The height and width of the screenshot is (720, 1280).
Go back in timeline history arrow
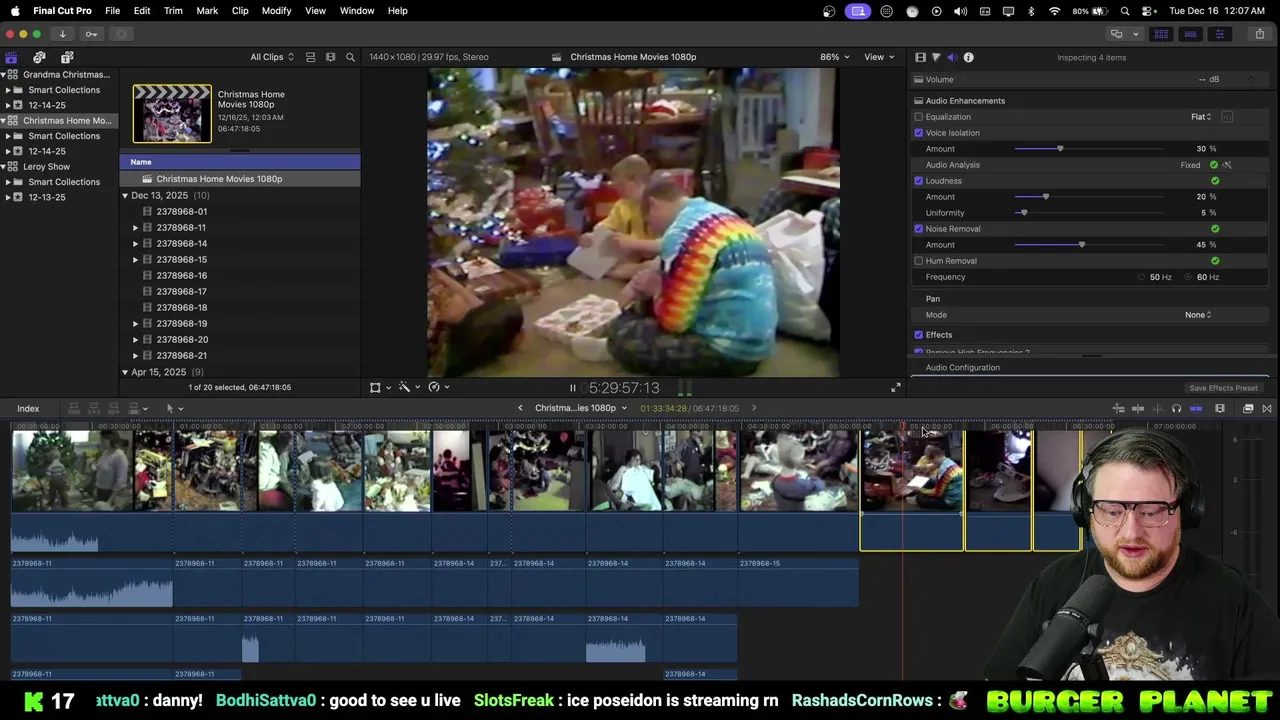click(x=520, y=408)
